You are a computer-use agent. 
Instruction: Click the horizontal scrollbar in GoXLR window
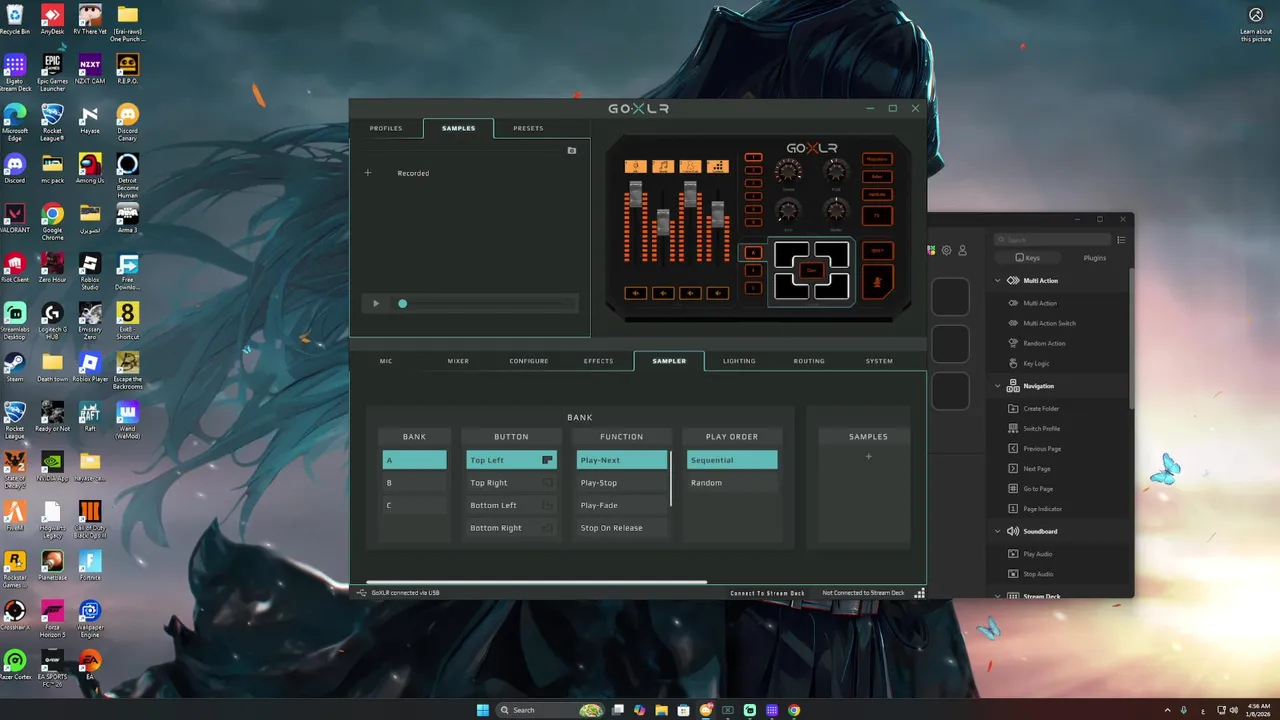[x=537, y=582]
